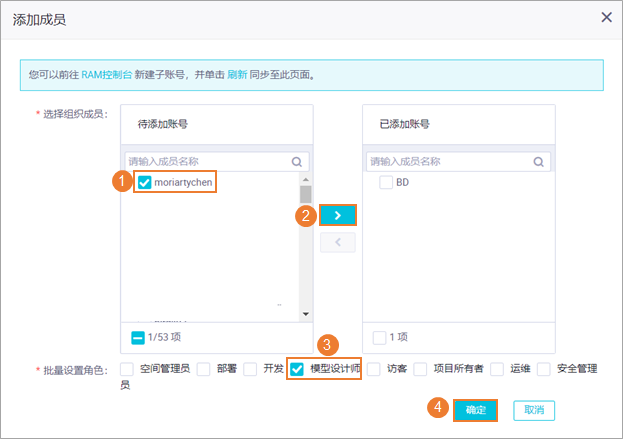Tick the 项目所有者 role

pos(421,369)
